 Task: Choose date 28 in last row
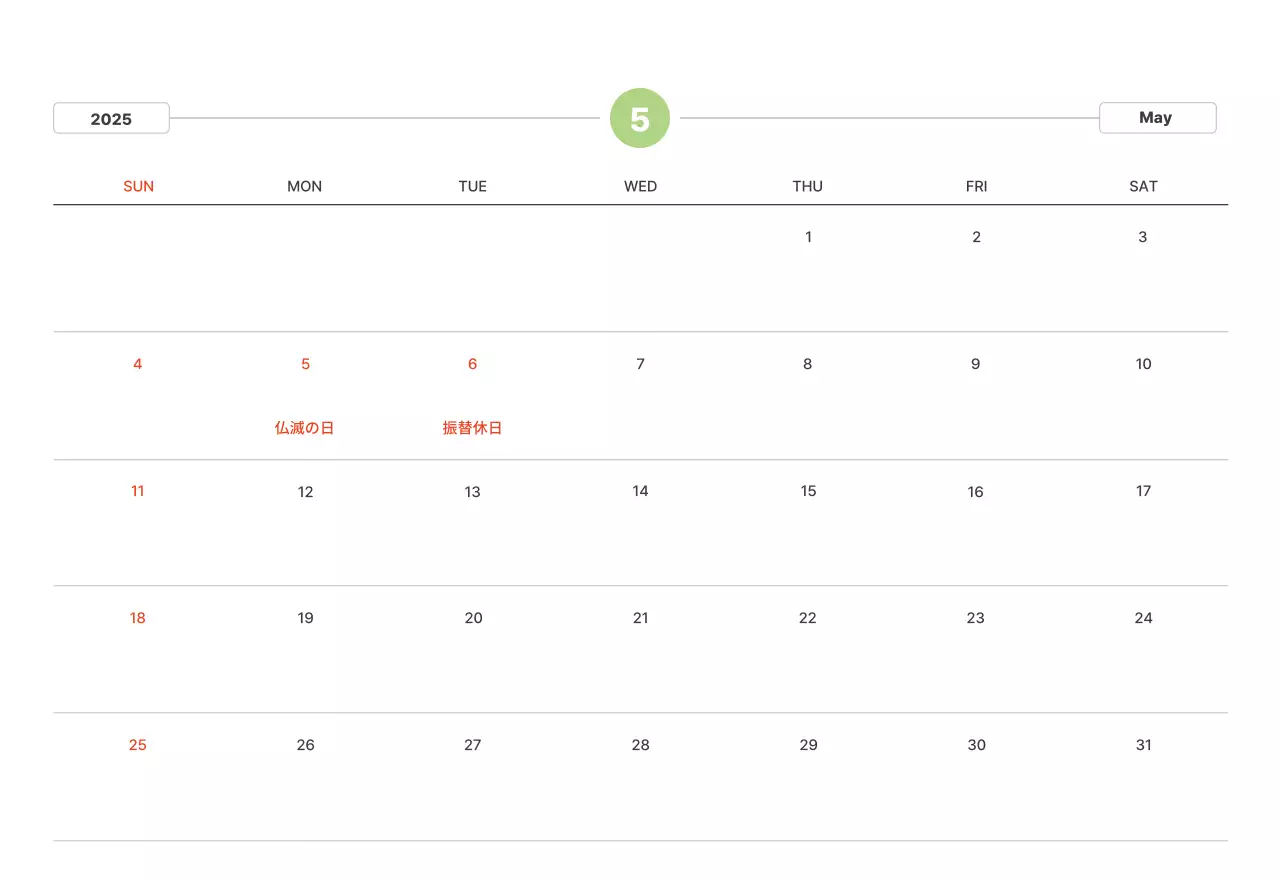coord(640,745)
